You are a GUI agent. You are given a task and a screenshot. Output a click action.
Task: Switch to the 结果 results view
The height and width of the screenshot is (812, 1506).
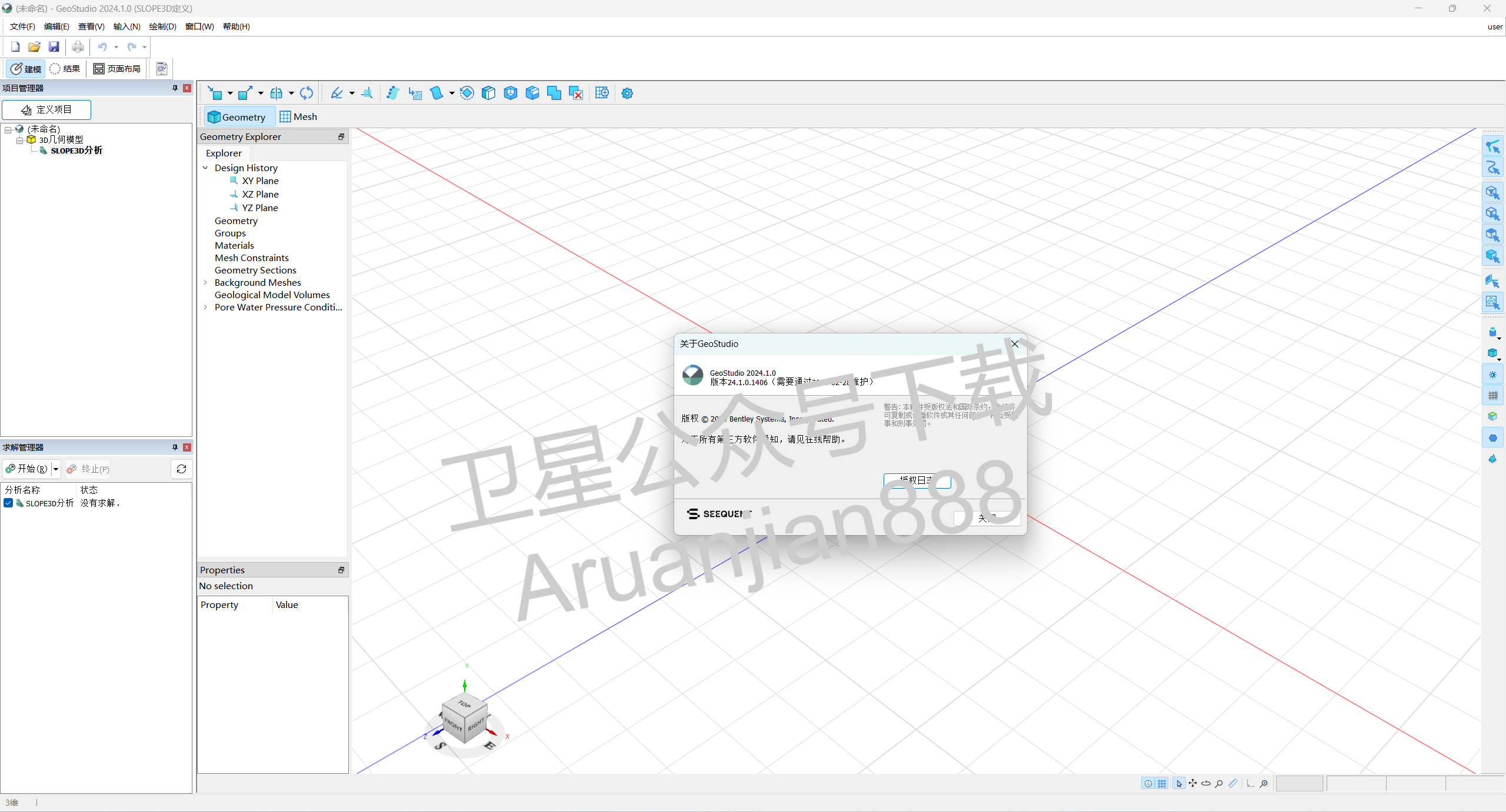coord(65,69)
